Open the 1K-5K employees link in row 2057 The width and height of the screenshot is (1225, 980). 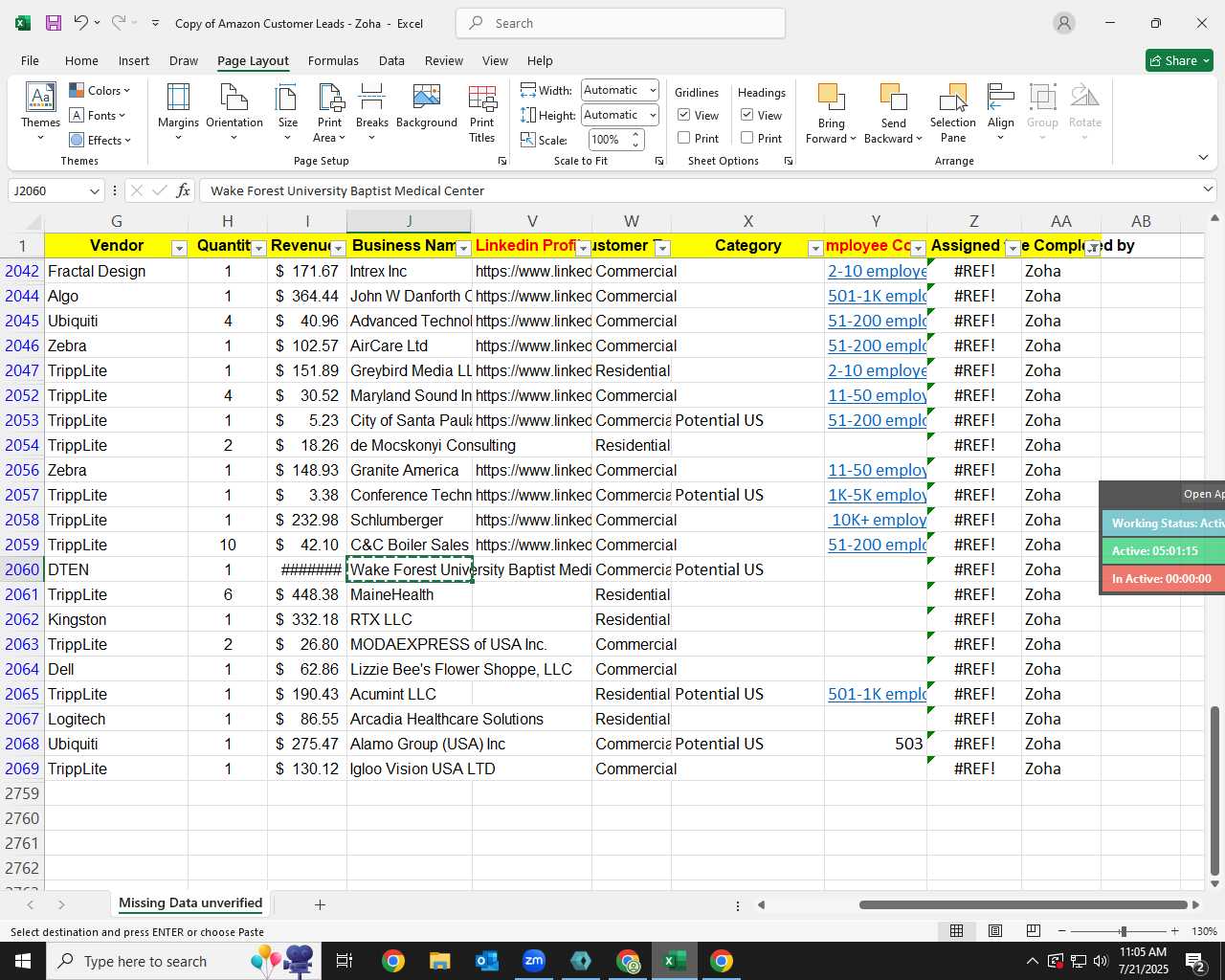click(x=877, y=495)
